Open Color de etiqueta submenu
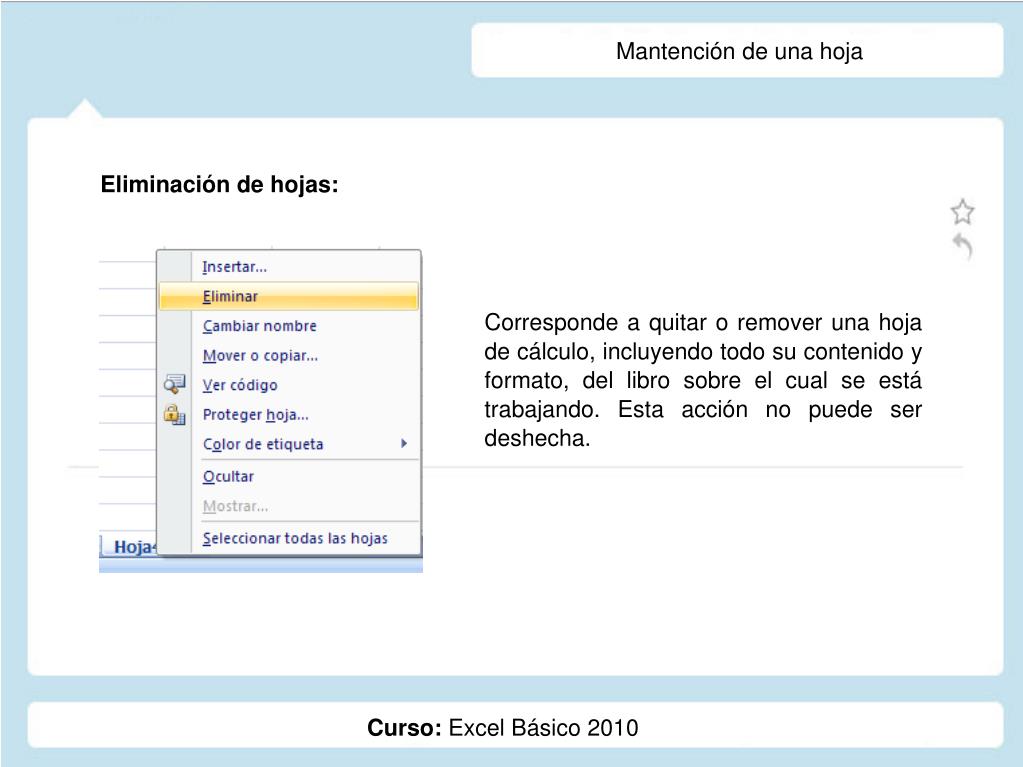 point(289,444)
